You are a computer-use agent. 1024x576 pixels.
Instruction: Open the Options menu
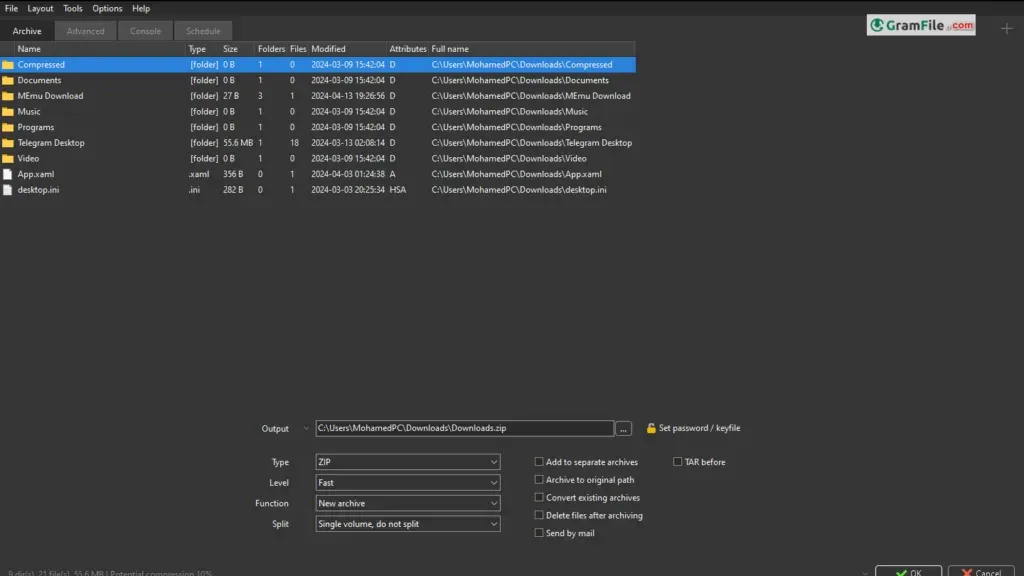pyautogui.click(x=107, y=8)
